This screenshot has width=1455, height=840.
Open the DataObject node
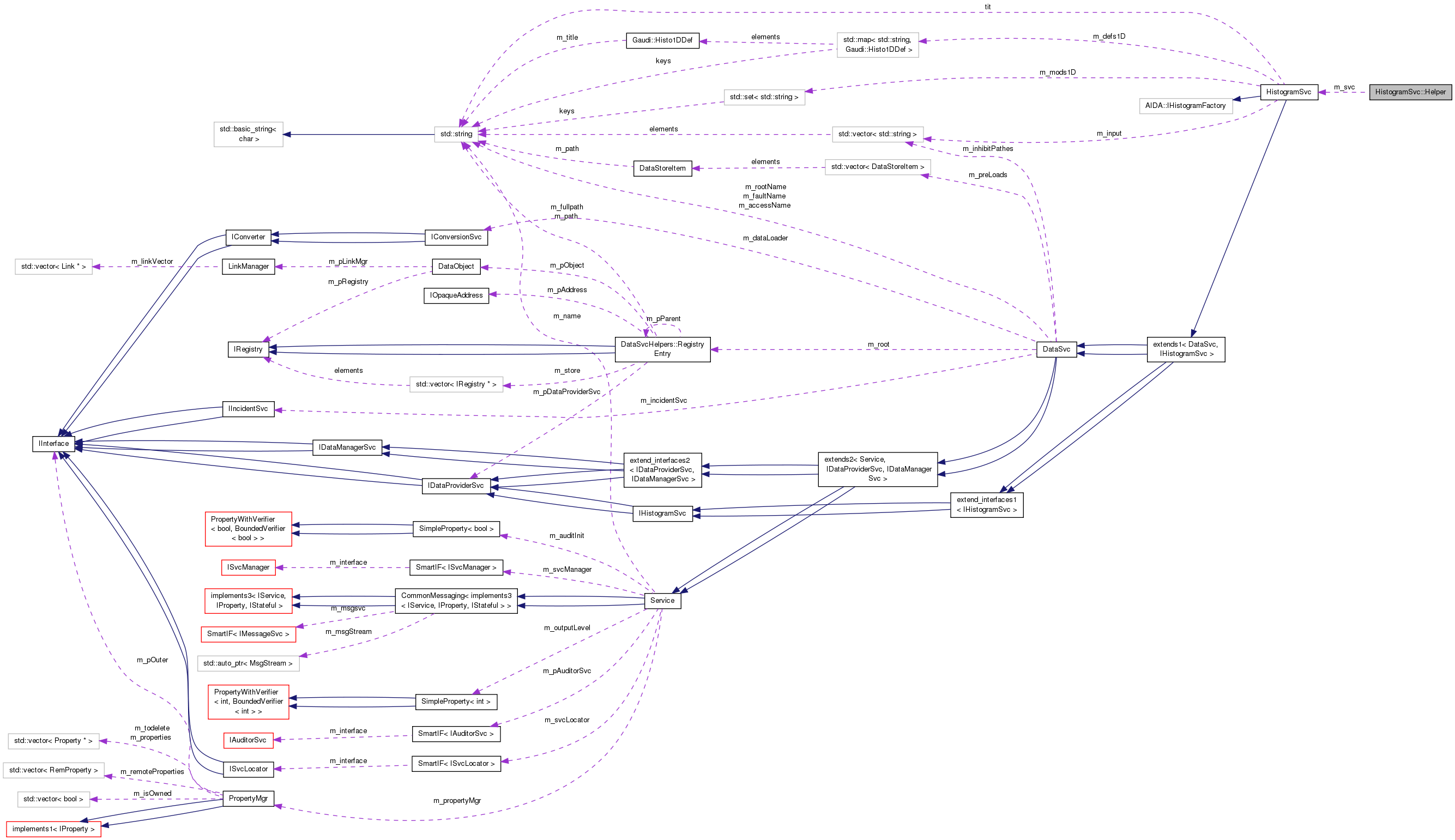click(456, 266)
